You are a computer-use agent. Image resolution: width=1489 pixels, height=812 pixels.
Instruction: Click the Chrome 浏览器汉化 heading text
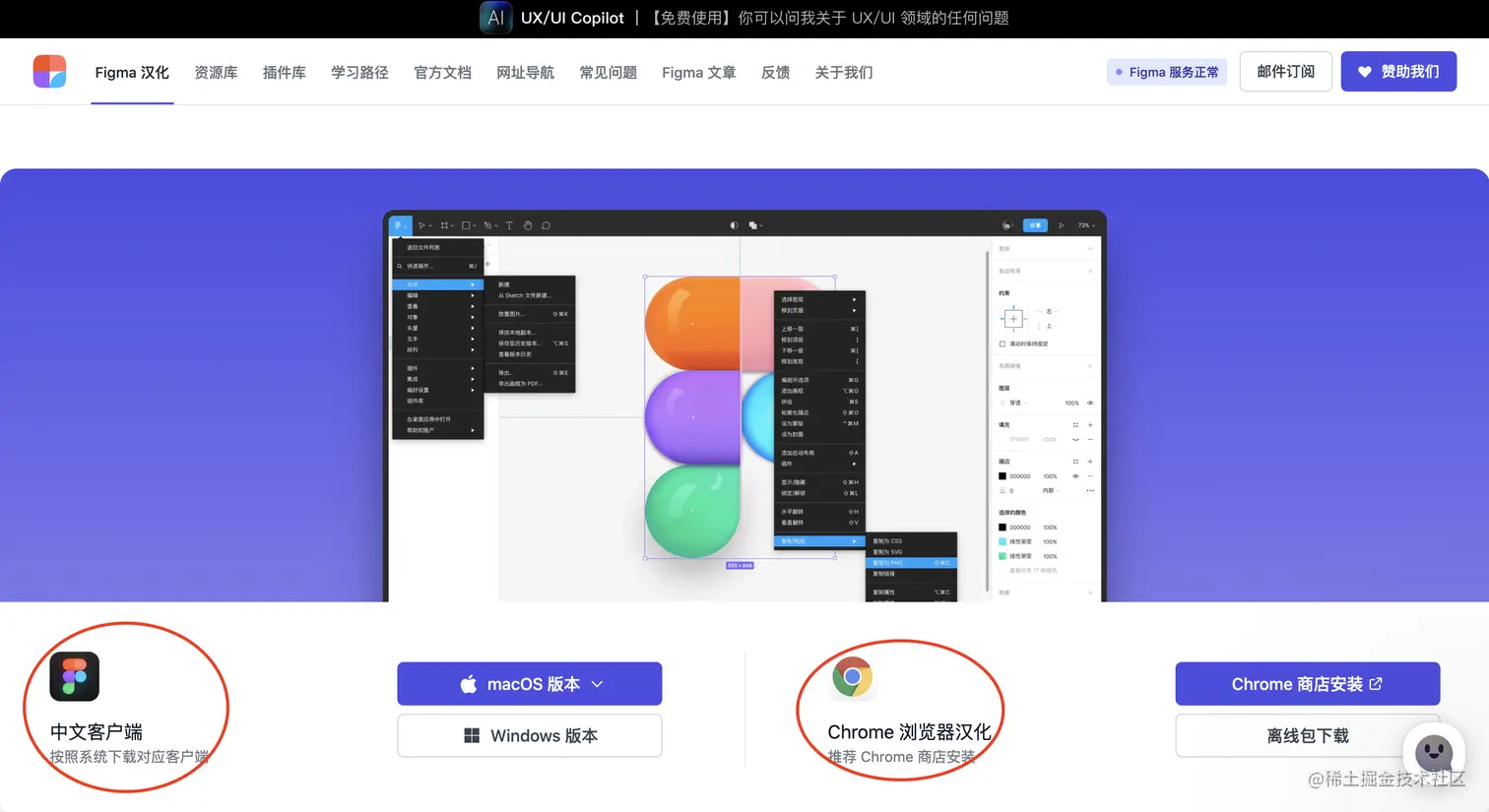coord(910,732)
